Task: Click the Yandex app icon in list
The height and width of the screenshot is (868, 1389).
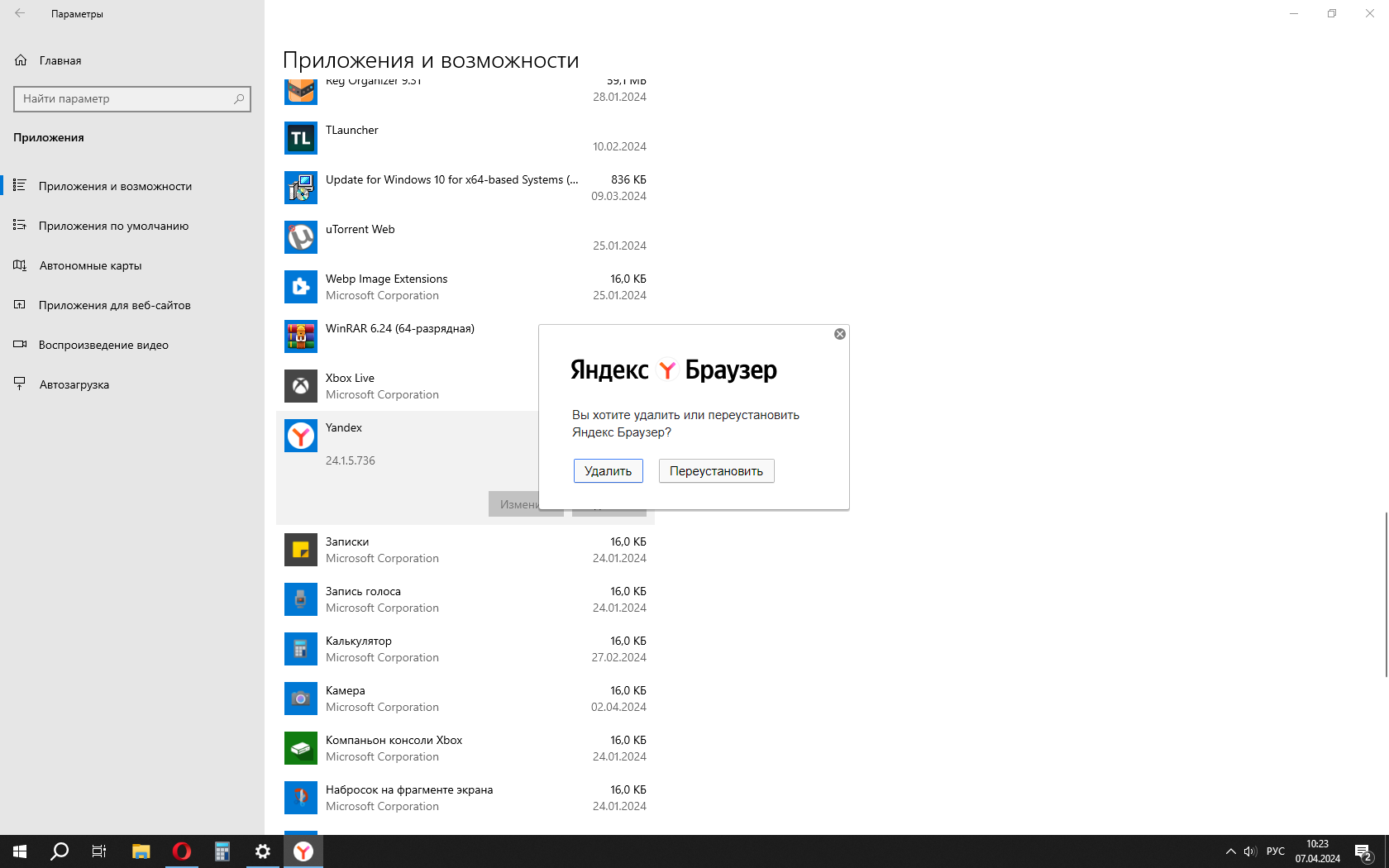Action: coord(301,436)
